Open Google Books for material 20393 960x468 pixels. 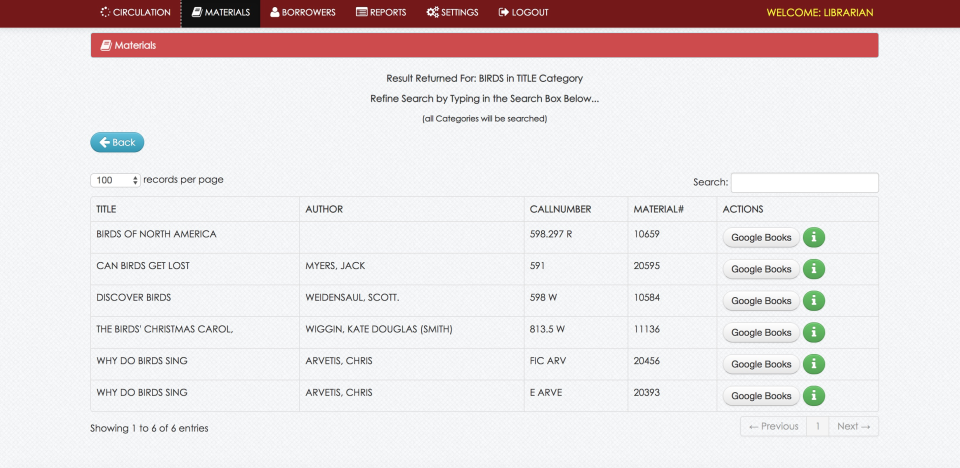761,396
